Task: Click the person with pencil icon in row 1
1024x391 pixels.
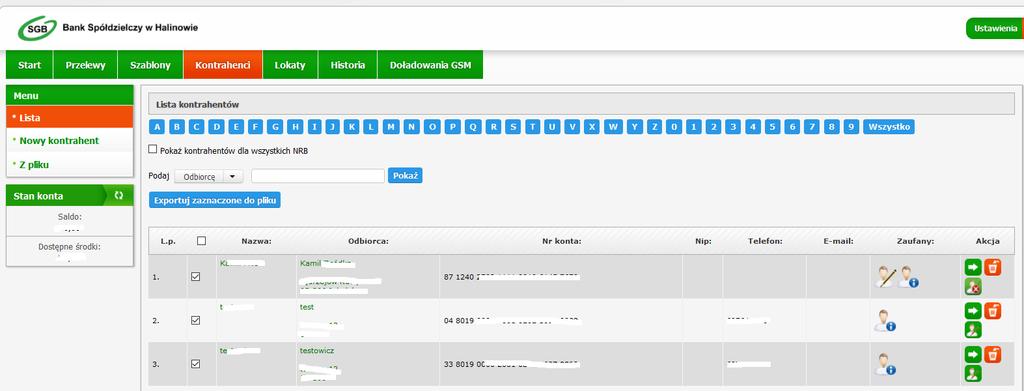Action: click(x=886, y=277)
